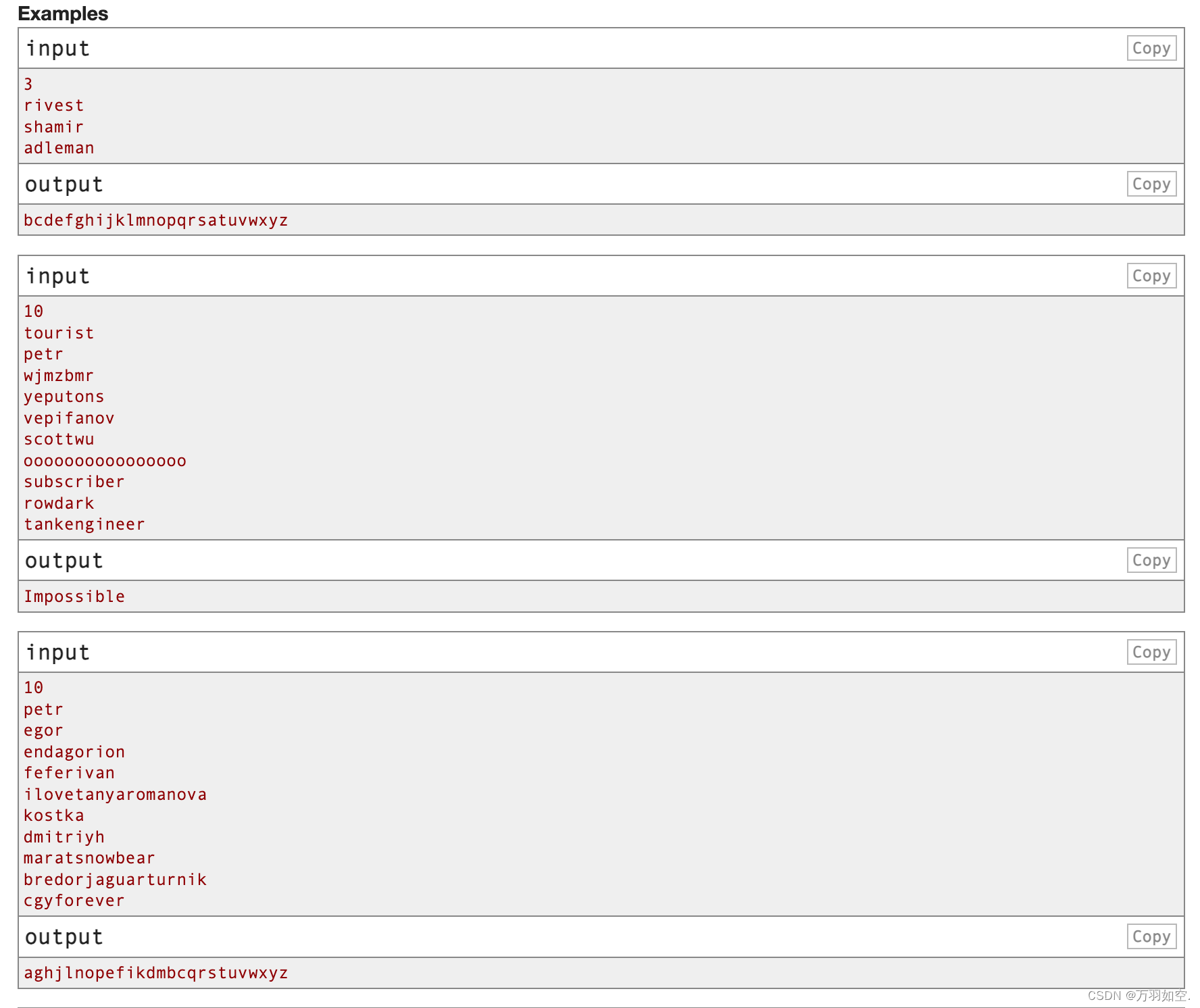Copy the third example output
The height and width of the screenshot is (1008, 1200).
coord(1151,936)
